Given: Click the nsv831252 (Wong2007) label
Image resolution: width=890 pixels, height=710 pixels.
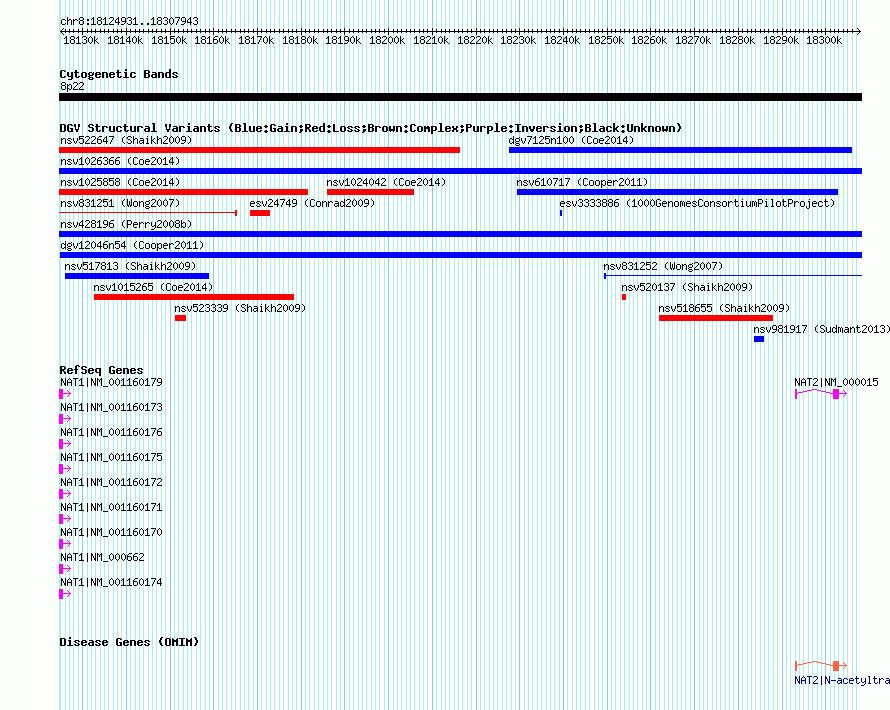Looking at the screenshot, I should [x=663, y=266].
